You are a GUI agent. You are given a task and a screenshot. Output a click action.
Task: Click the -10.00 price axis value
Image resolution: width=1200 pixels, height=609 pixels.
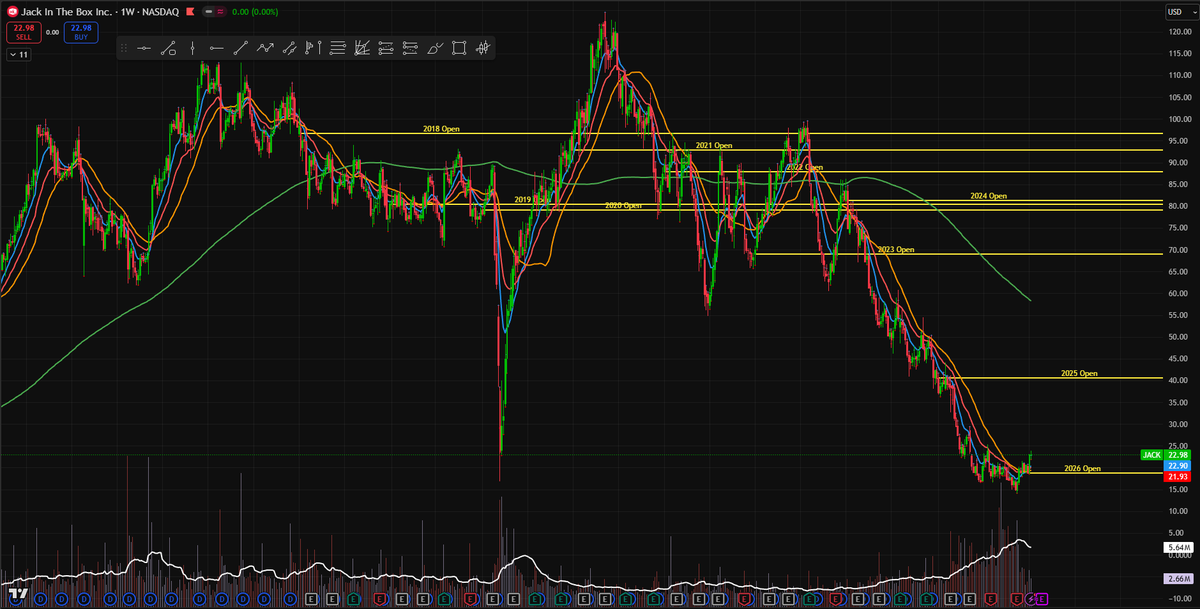pyautogui.click(x=1178, y=598)
